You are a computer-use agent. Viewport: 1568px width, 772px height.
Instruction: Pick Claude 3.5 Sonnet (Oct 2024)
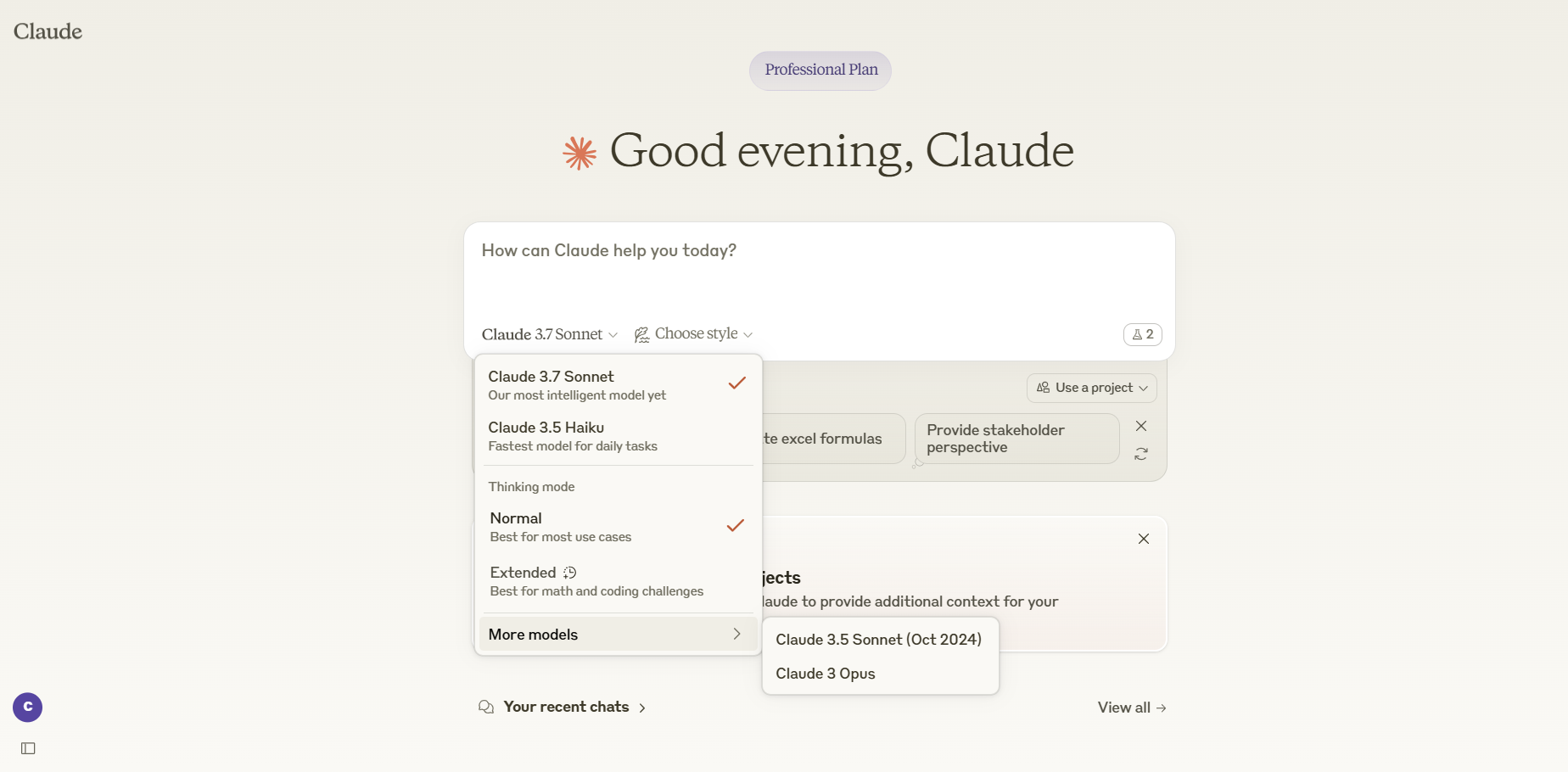tap(880, 640)
